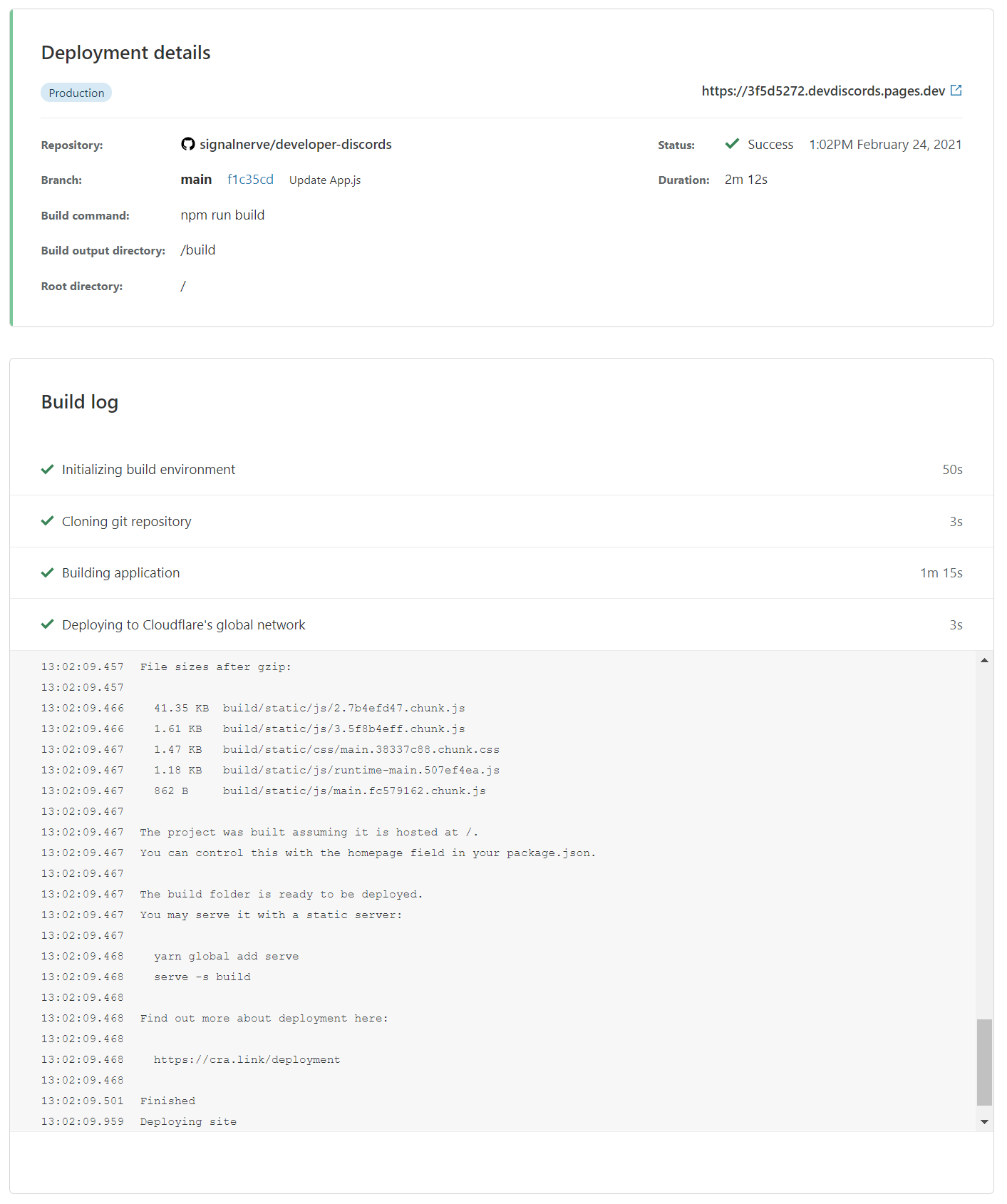Collapse the Building application log section

[x=120, y=572]
